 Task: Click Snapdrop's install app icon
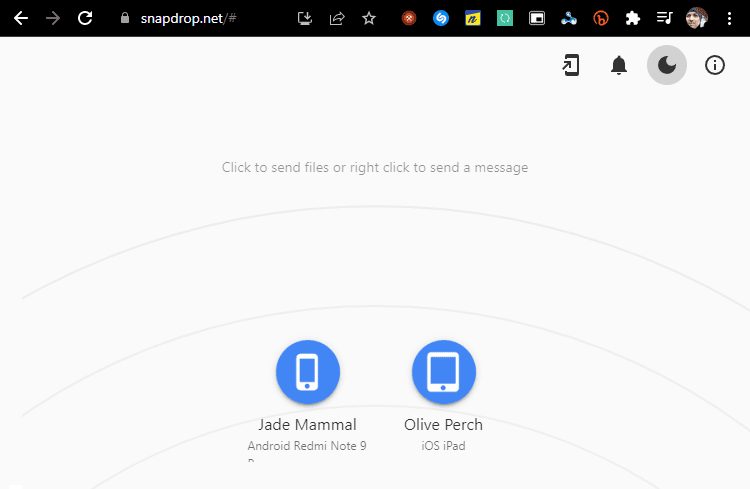[571, 65]
